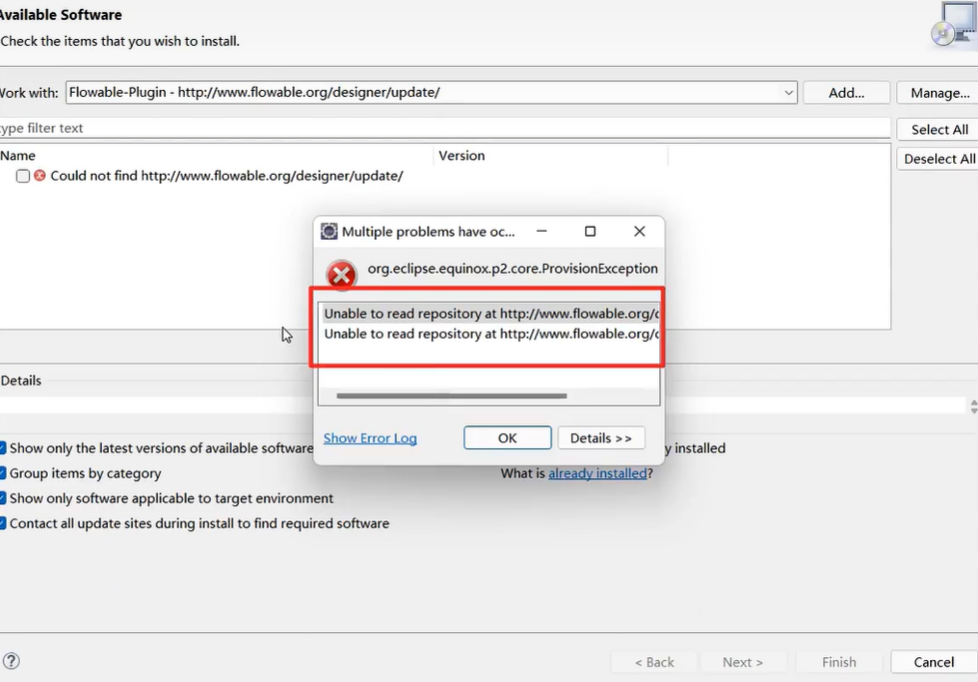The width and height of the screenshot is (978, 682).
Task: Open the Show Error Log link
Action: [370, 438]
